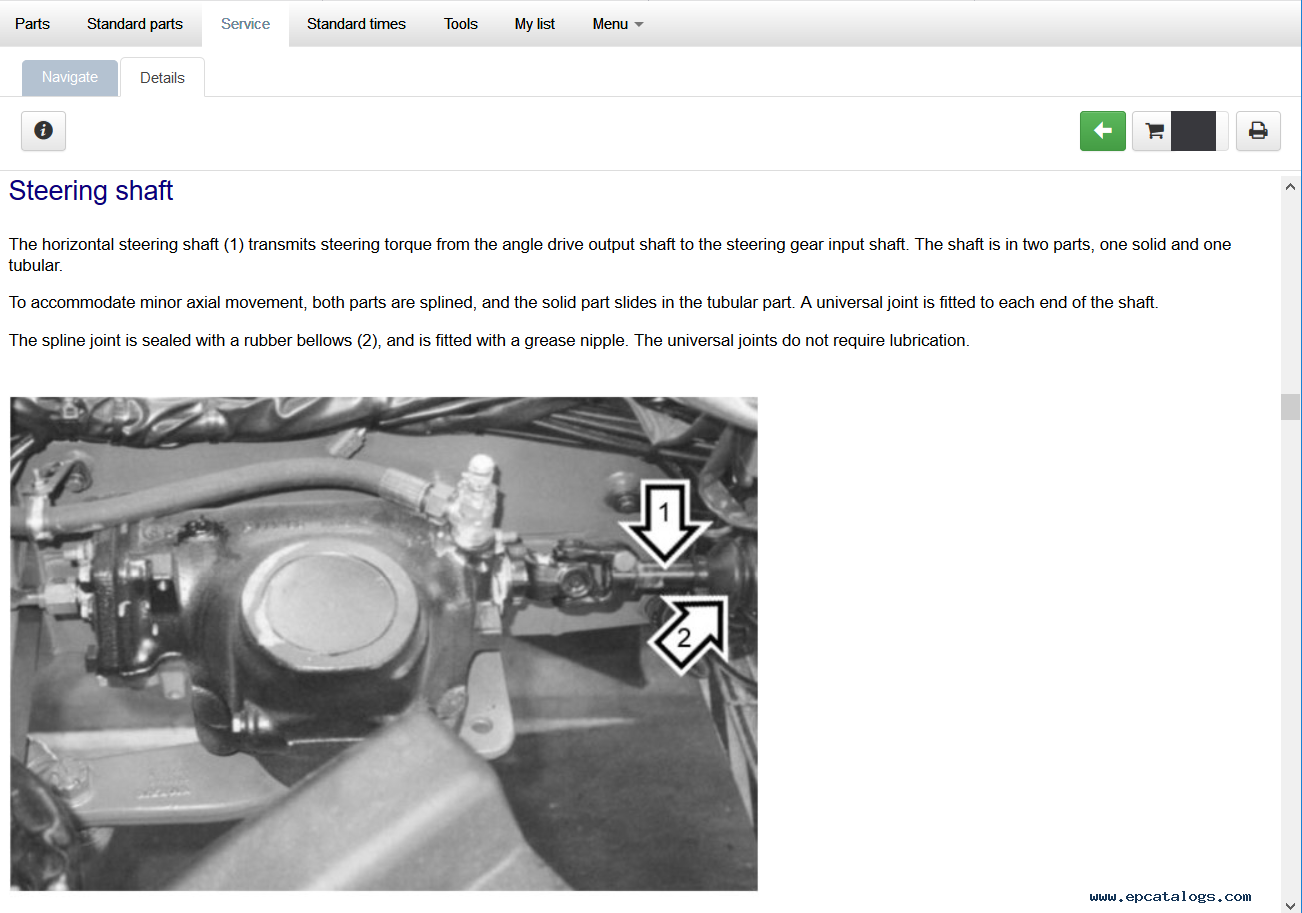Viewport: 1302px width, 913px height.
Task: Click callout arrow 1 in the photo
Action: coord(664,521)
